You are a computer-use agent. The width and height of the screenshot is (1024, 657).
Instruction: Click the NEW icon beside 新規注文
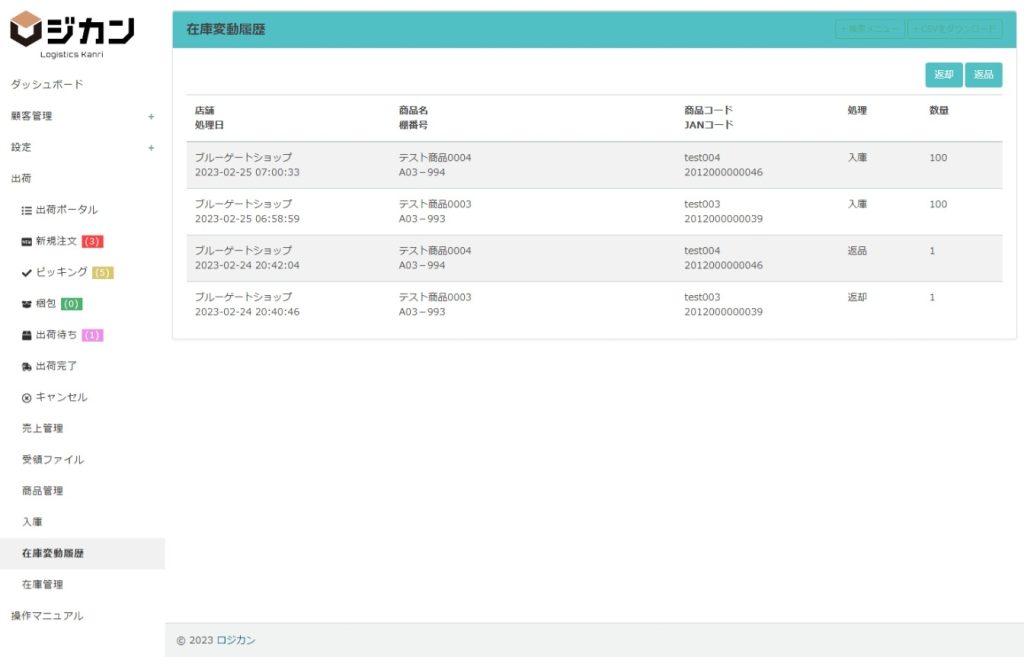click(27, 241)
